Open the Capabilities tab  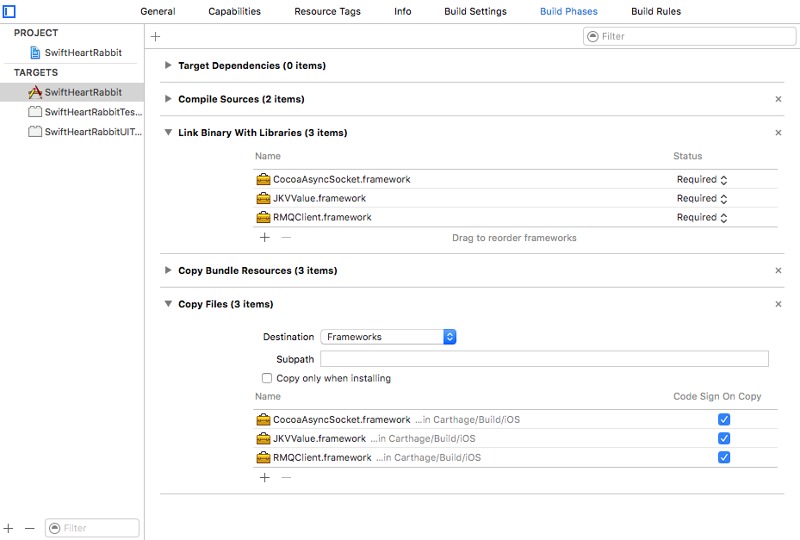click(234, 12)
